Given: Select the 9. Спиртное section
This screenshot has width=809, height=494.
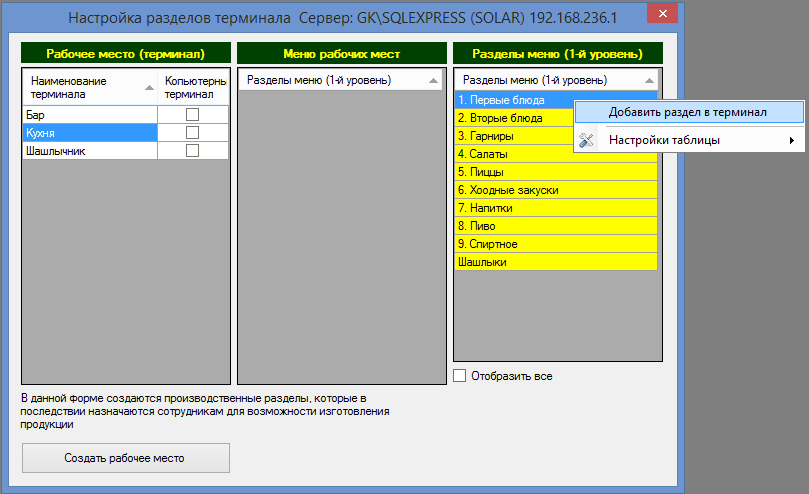Looking at the screenshot, I should pyautogui.click(x=556, y=244).
